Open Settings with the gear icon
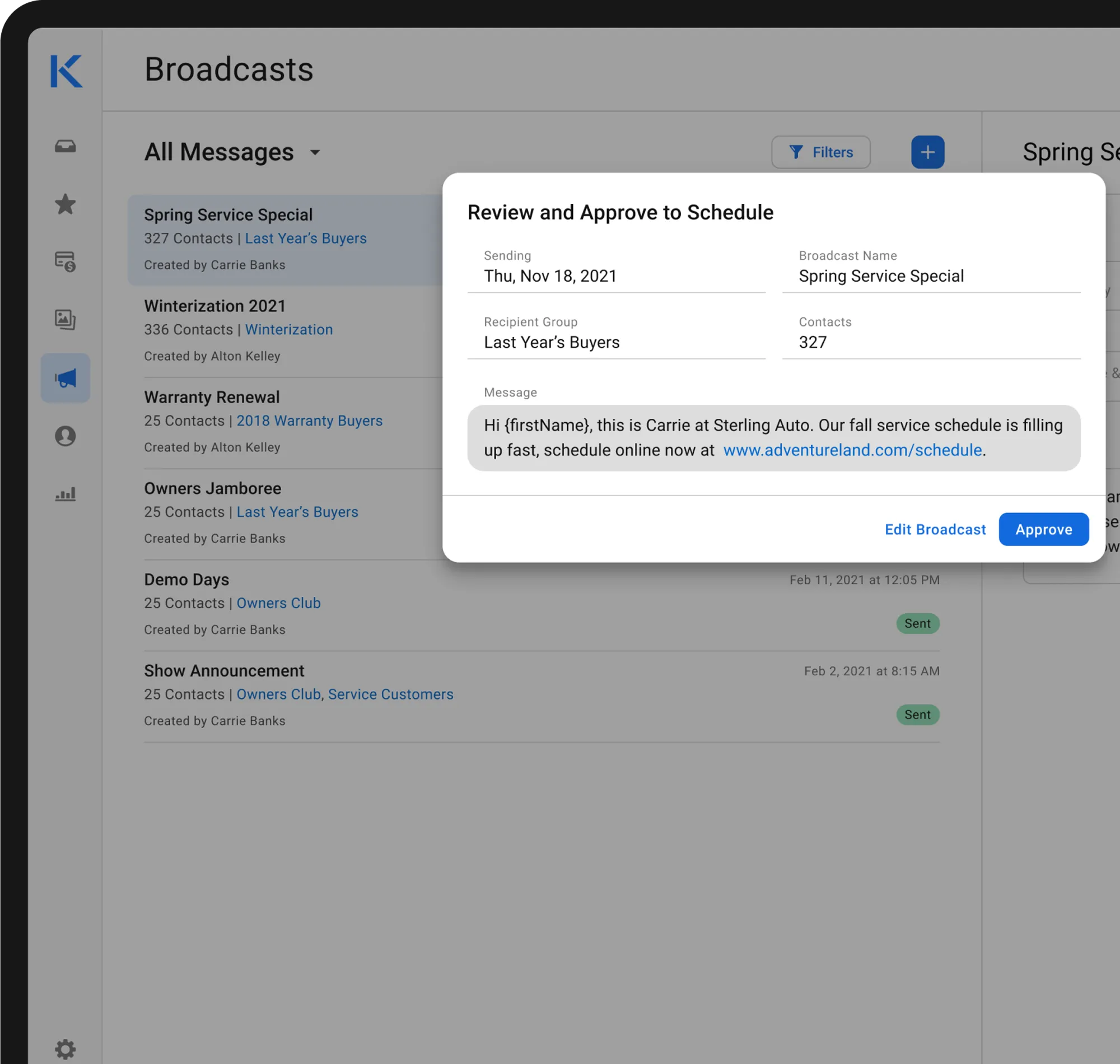 65,1048
